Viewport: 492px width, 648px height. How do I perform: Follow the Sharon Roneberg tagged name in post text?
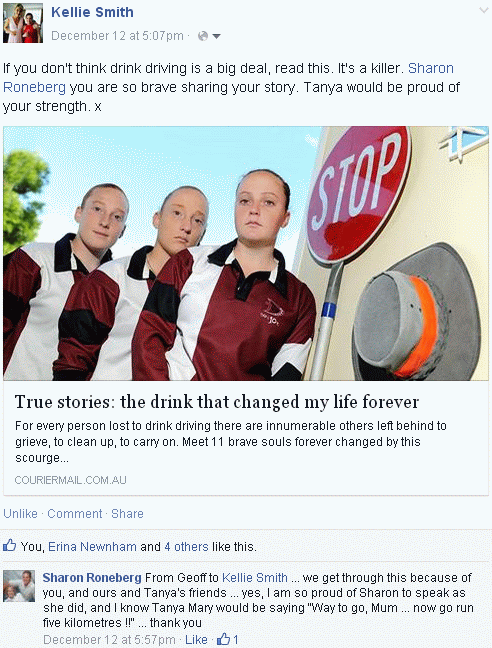click(x=228, y=78)
